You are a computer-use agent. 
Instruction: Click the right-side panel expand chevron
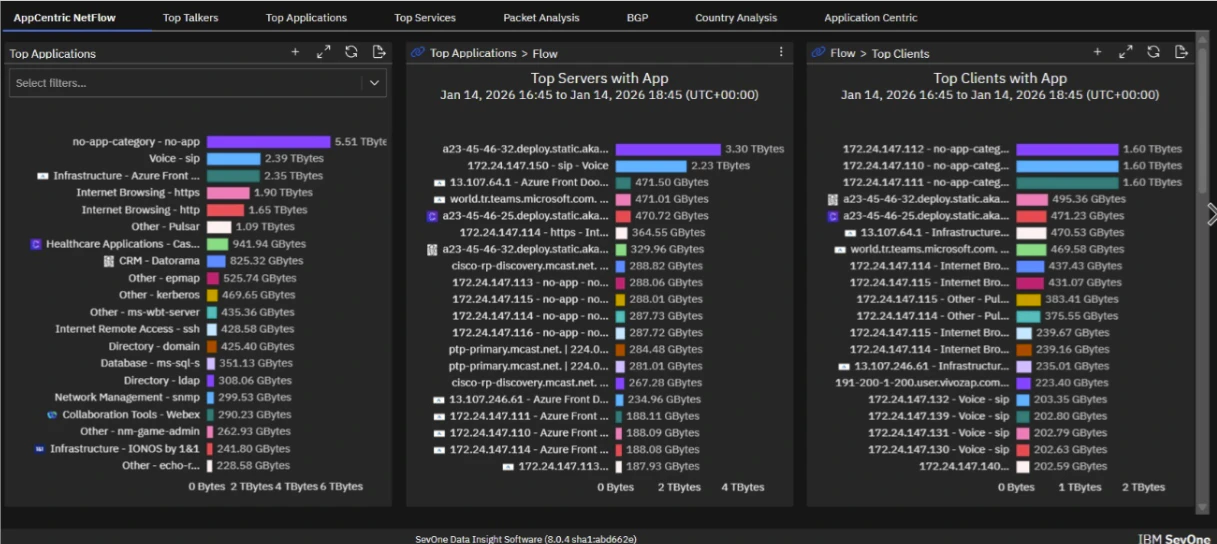[x=1211, y=214]
